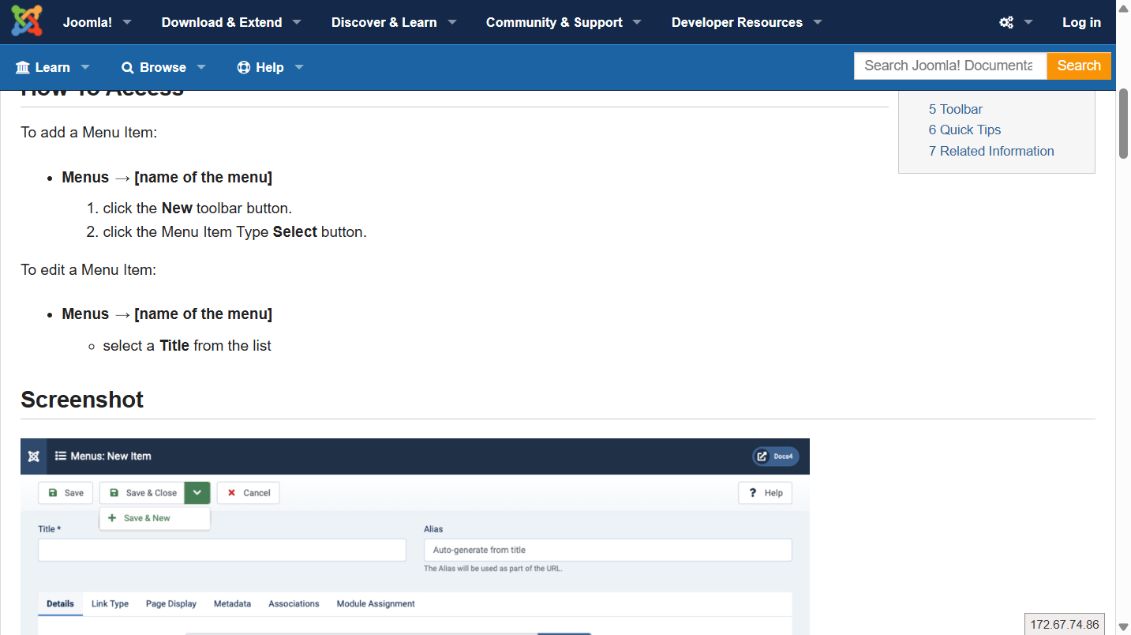Click the 172.67.74.86 IP label
This screenshot has width=1131, height=635.
click(x=1064, y=624)
